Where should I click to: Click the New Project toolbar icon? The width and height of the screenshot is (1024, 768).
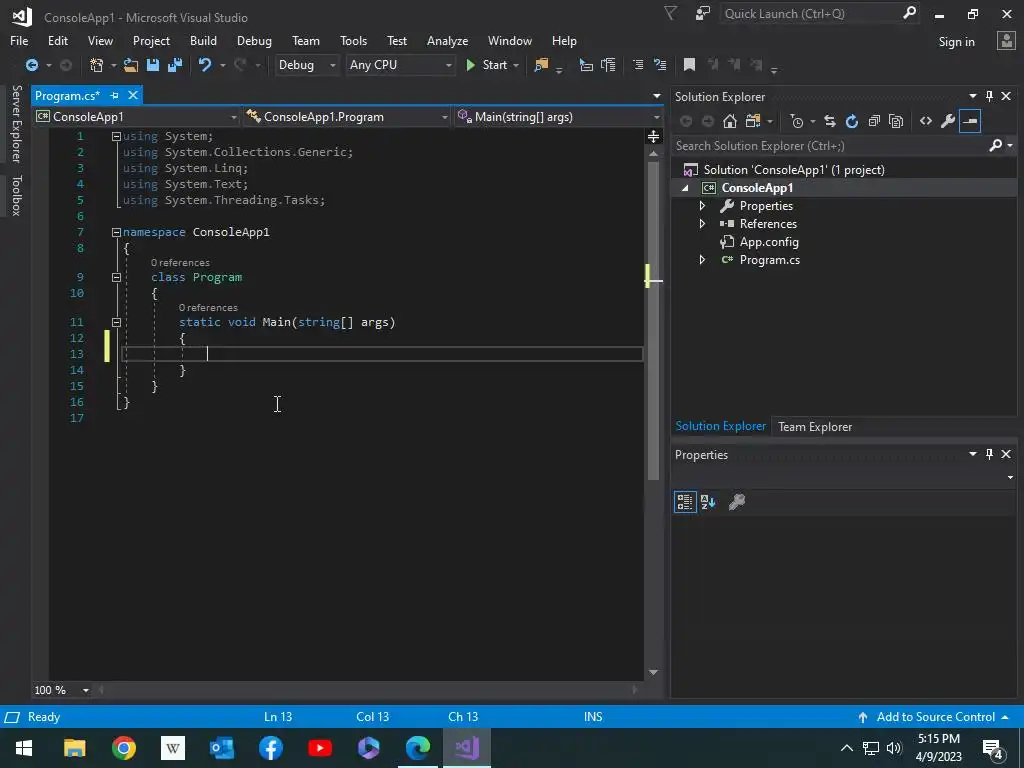point(96,65)
